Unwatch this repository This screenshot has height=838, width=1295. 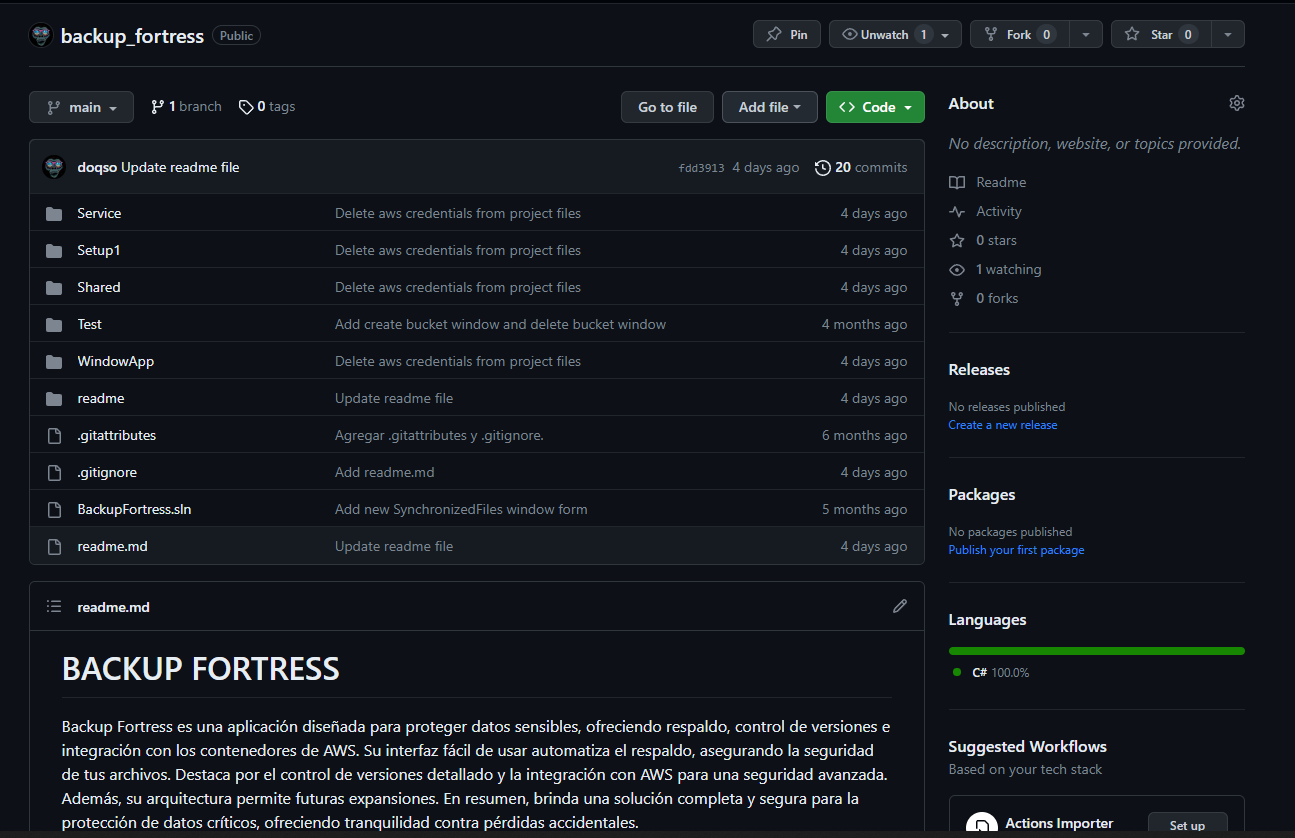(x=883, y=33)
